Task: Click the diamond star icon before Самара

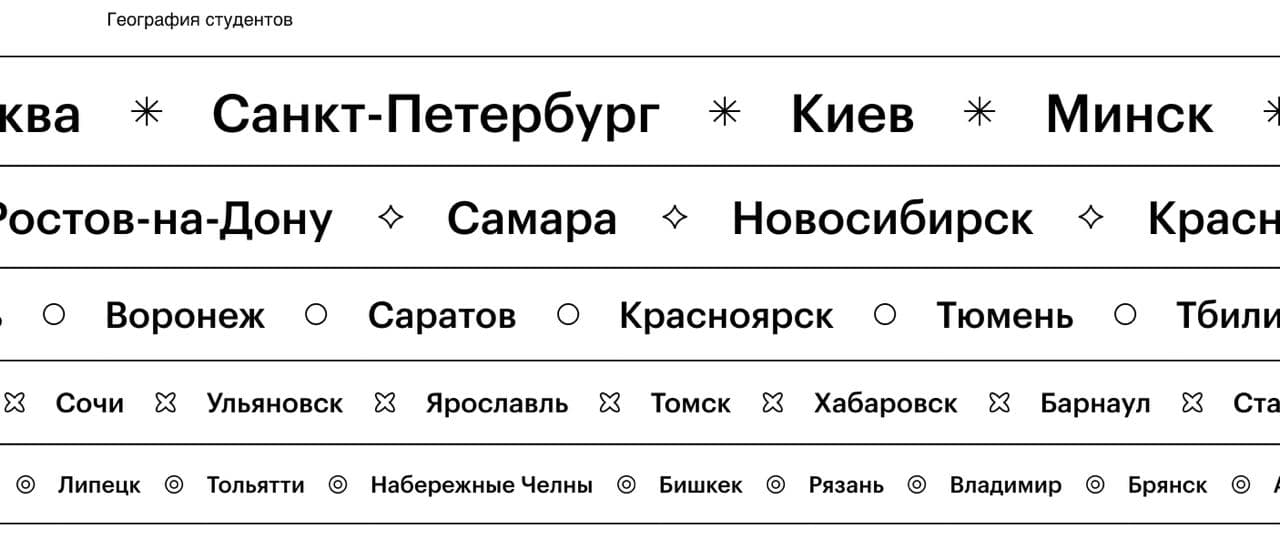Action: point(390,217)
